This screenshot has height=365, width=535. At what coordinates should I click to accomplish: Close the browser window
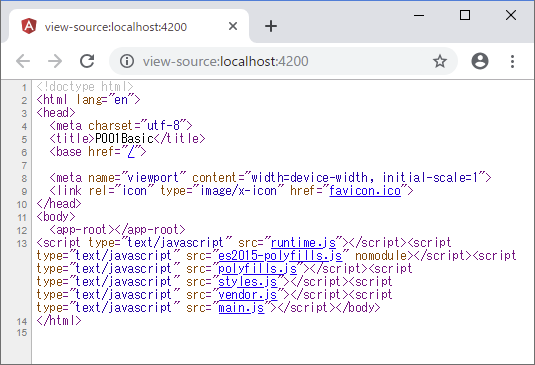coord(511,15)
